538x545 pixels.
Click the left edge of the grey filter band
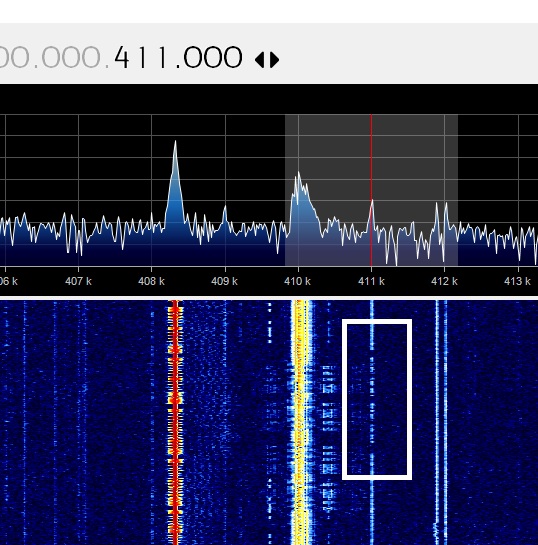coord(285,190)
